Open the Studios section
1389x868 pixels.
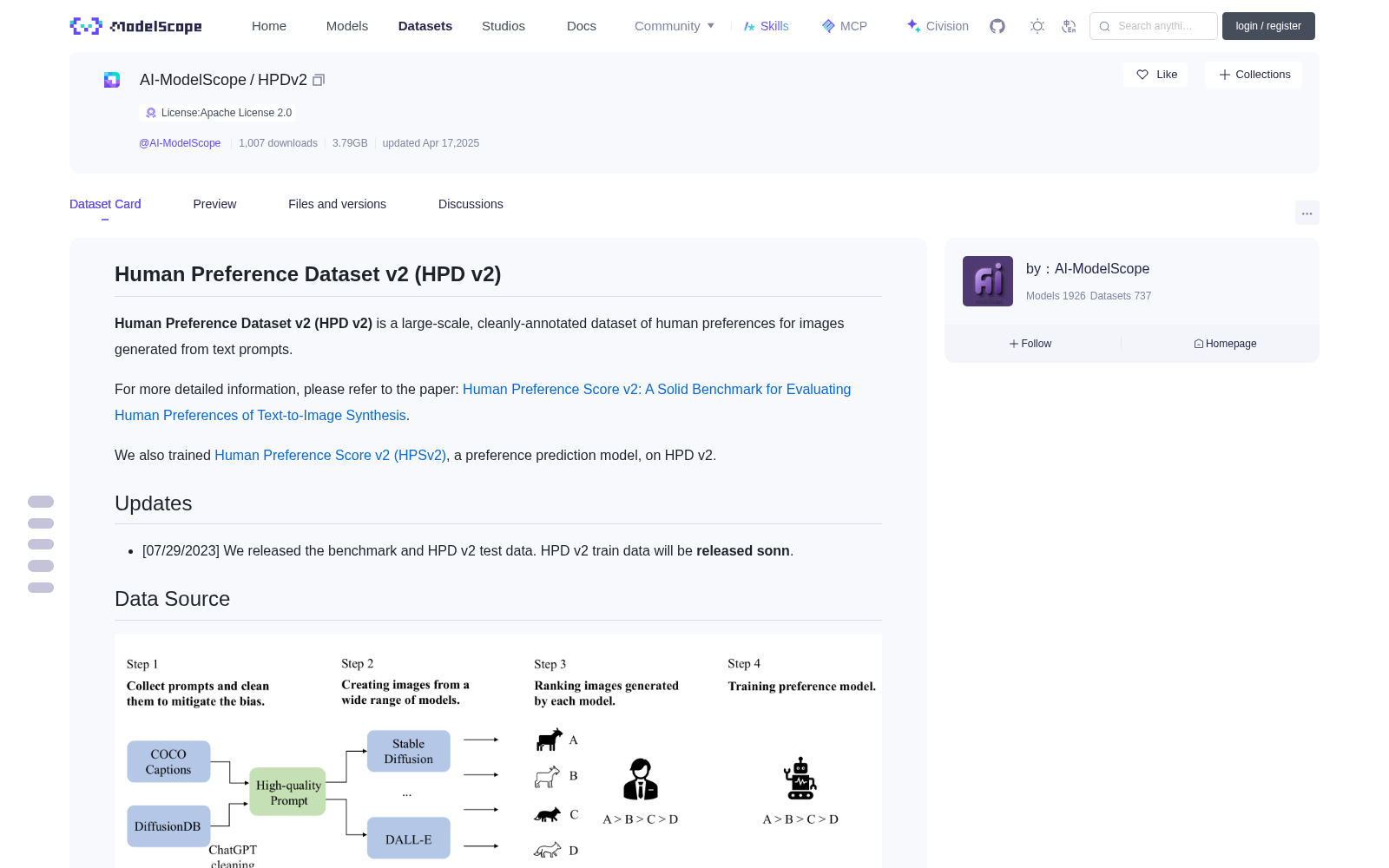[504, 26]
